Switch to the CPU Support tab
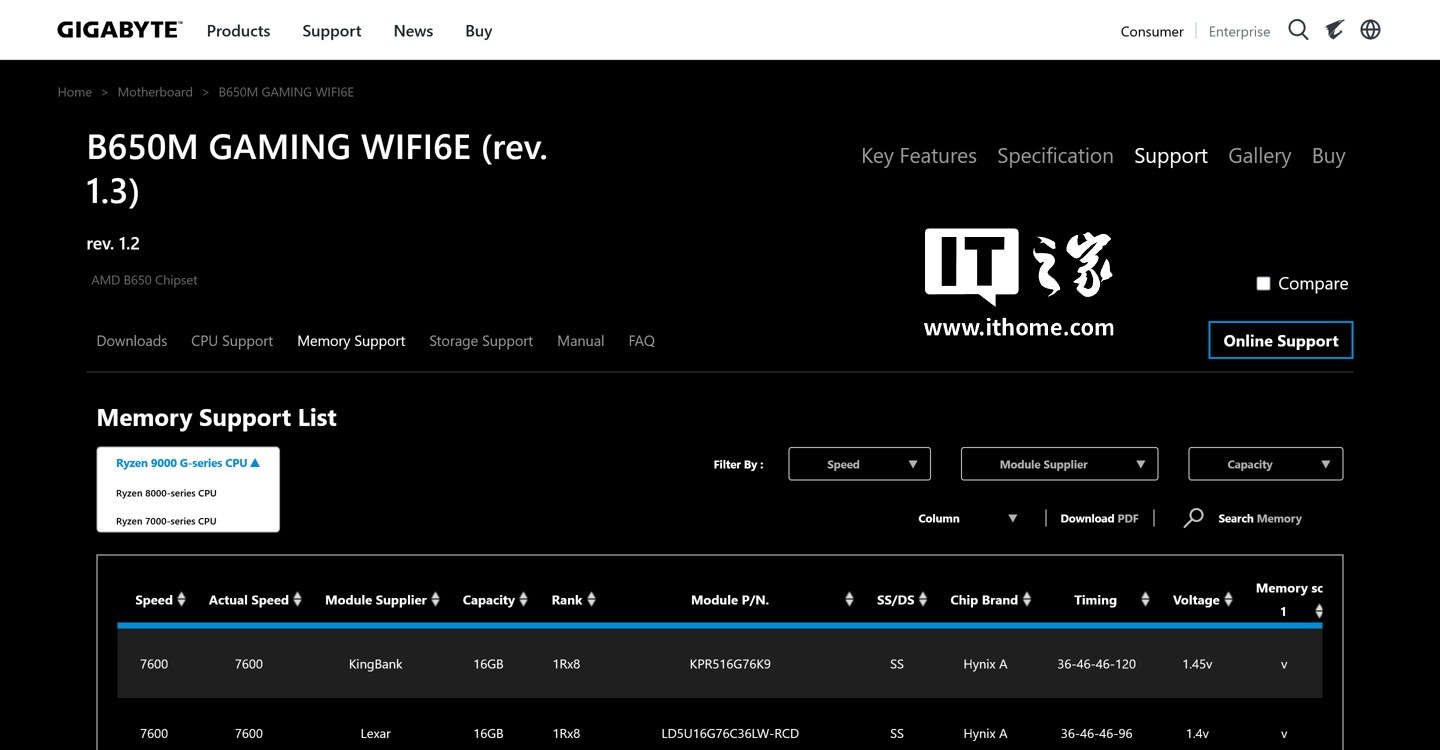1440x750 pixels. coord(232,341)
